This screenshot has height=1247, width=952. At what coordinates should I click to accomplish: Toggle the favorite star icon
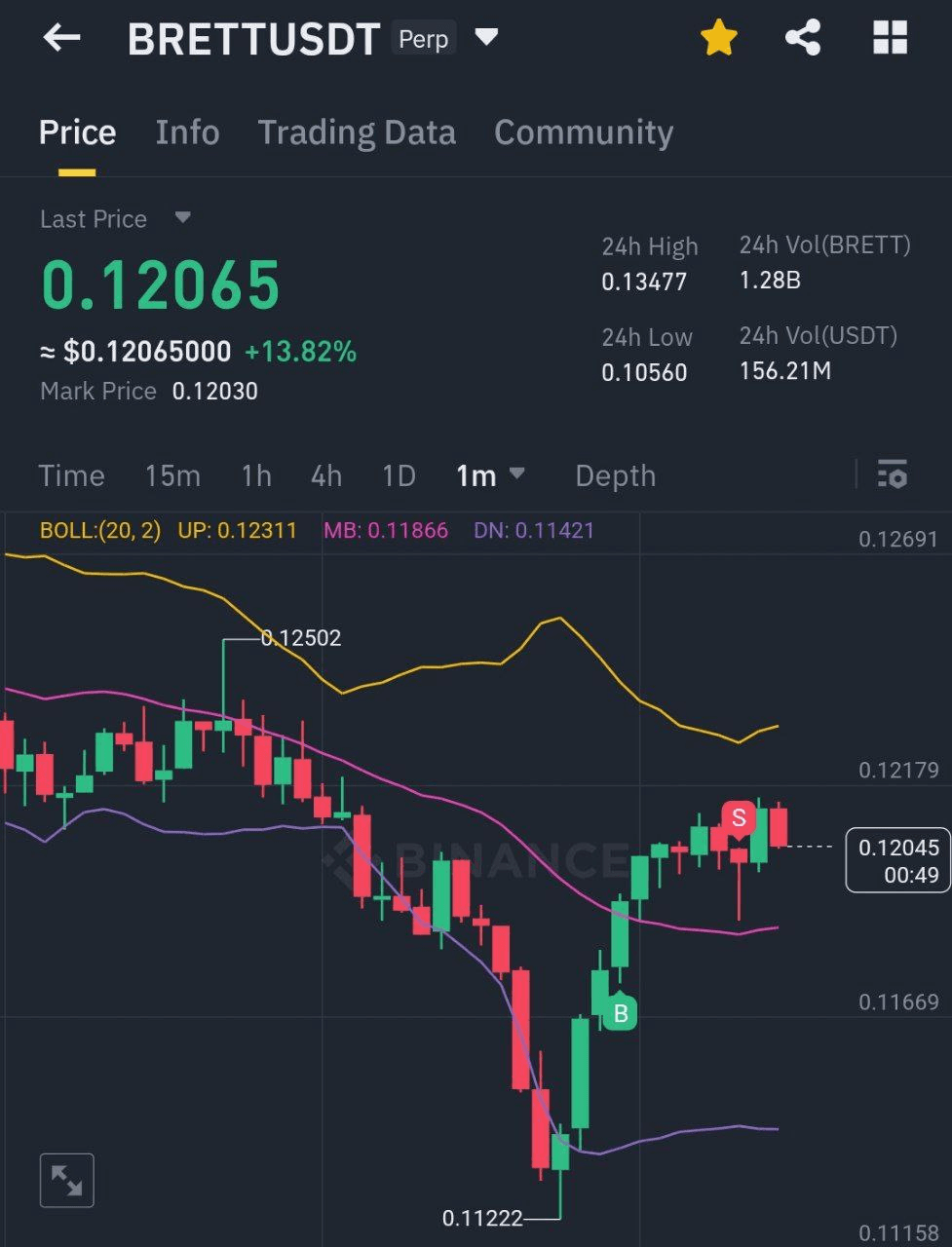[719, 38]
